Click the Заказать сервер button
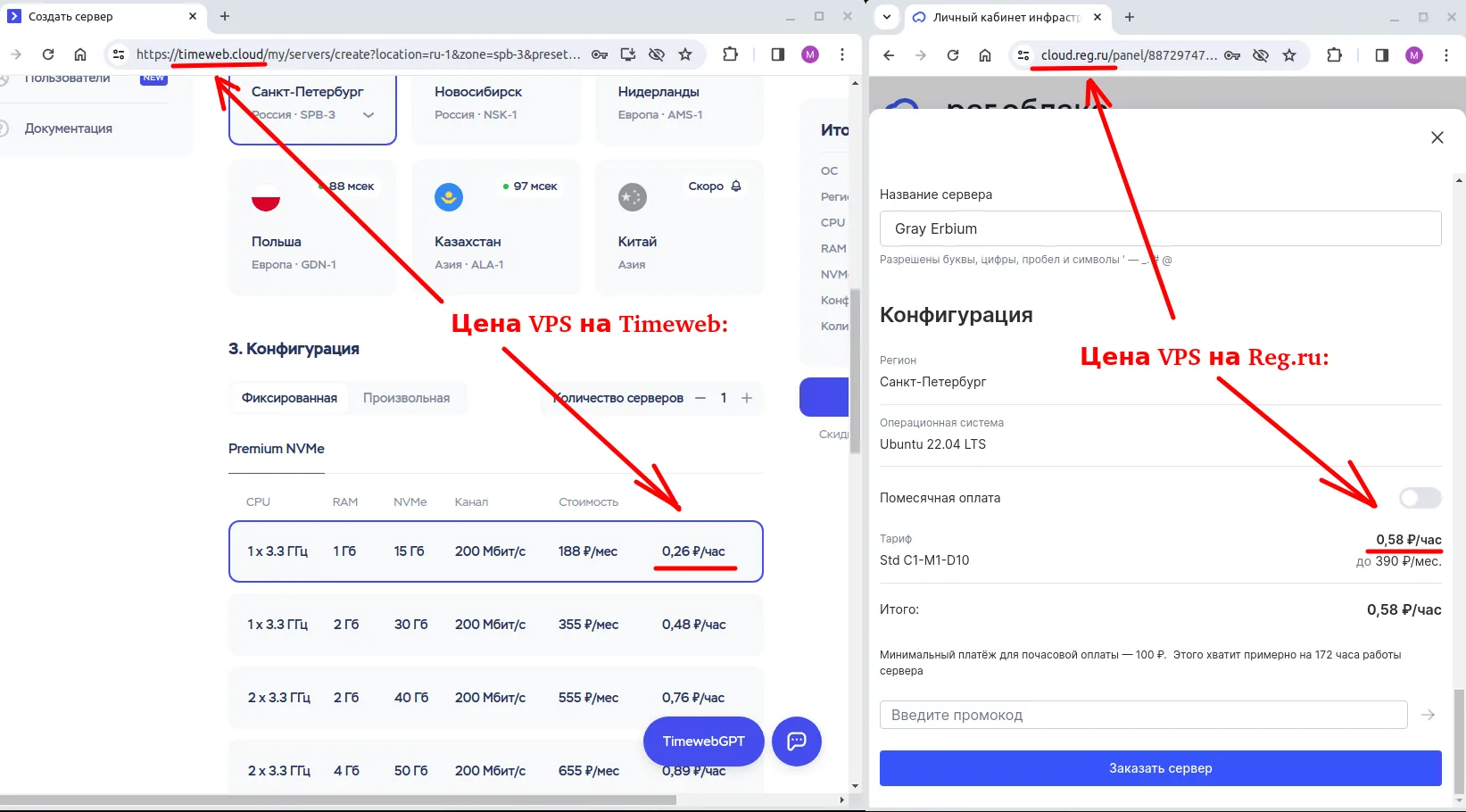 coord(1160,768)
